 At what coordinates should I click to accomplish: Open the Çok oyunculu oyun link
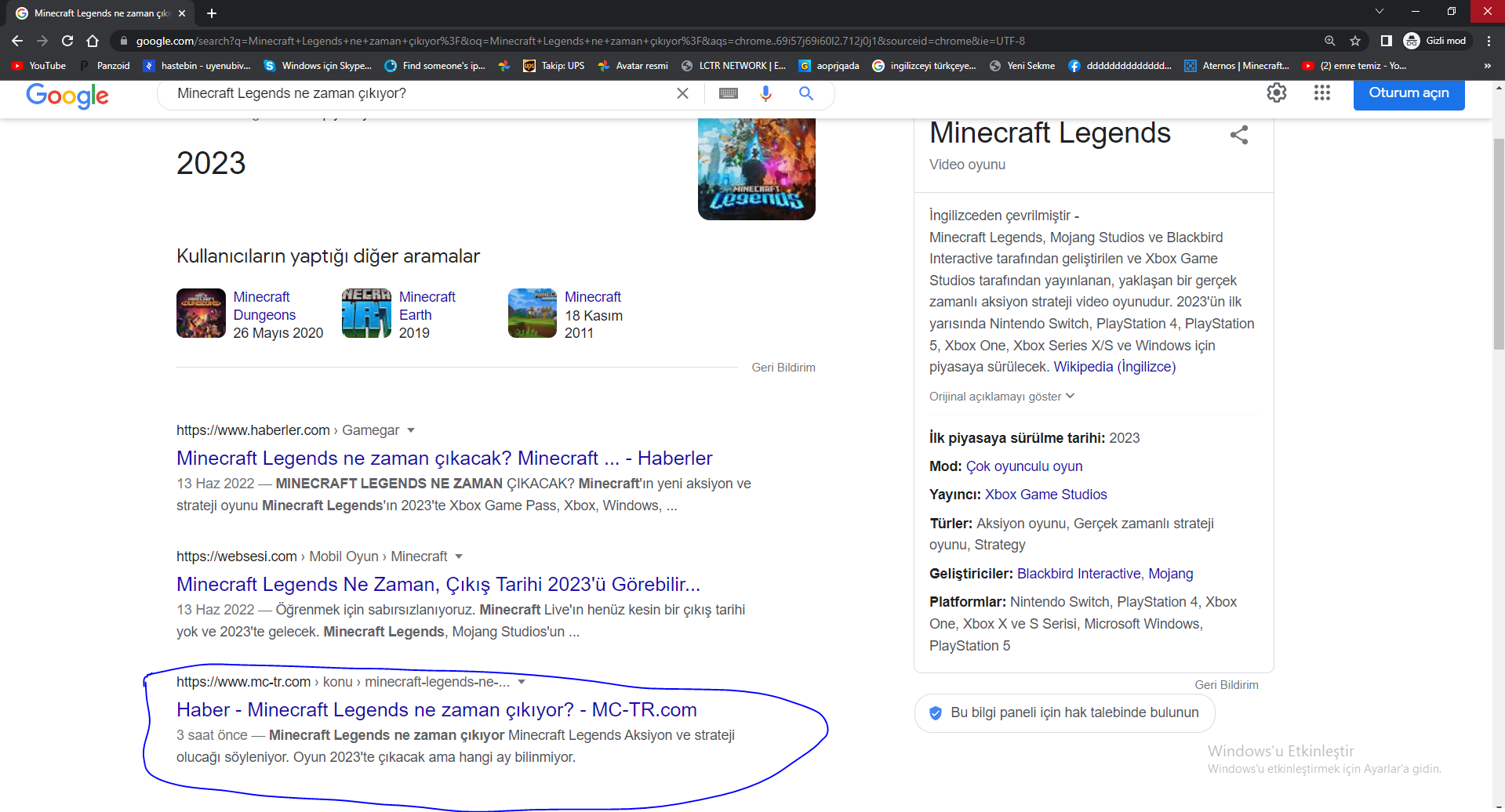[1023, 466]
